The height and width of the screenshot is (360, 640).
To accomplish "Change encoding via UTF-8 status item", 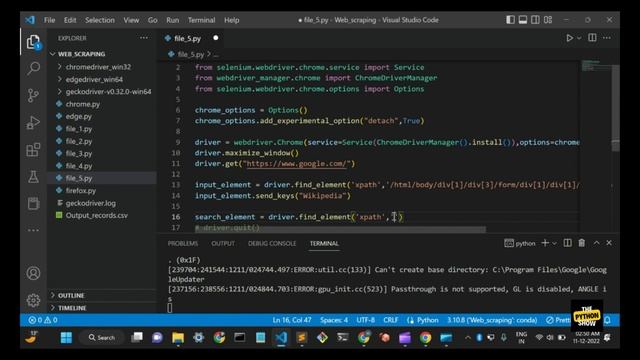I will pyautogui.click(x=365, y=320).
